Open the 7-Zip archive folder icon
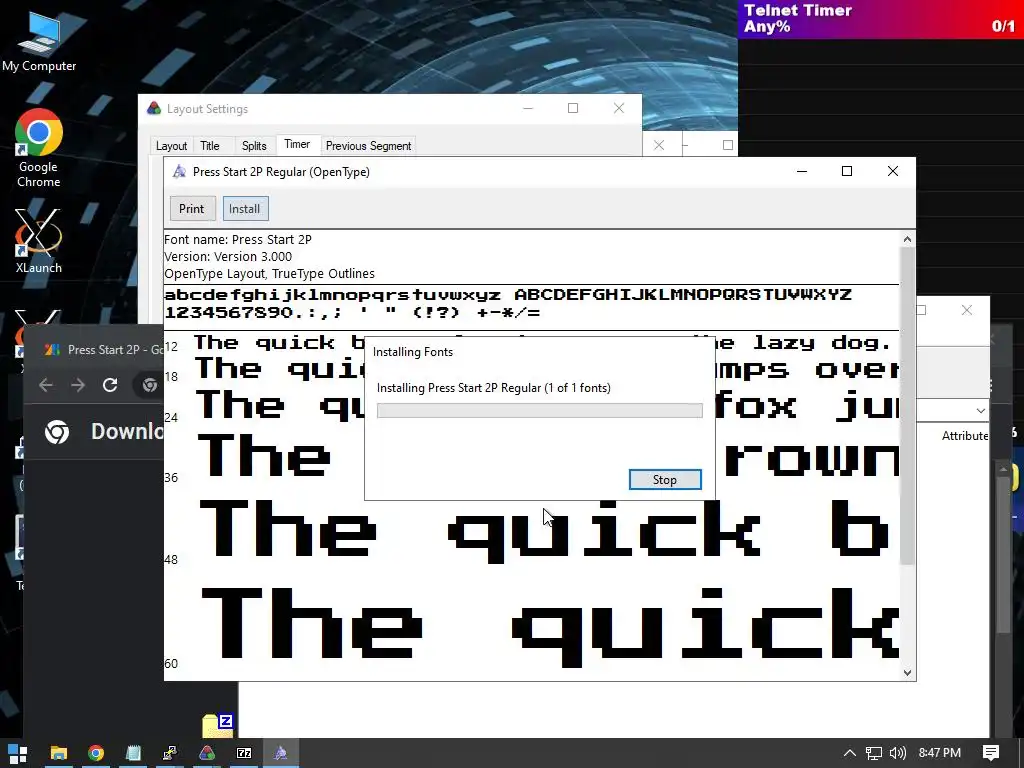Screen dimensions: 1024x768 pyautogui.click(x=218, y=725)
